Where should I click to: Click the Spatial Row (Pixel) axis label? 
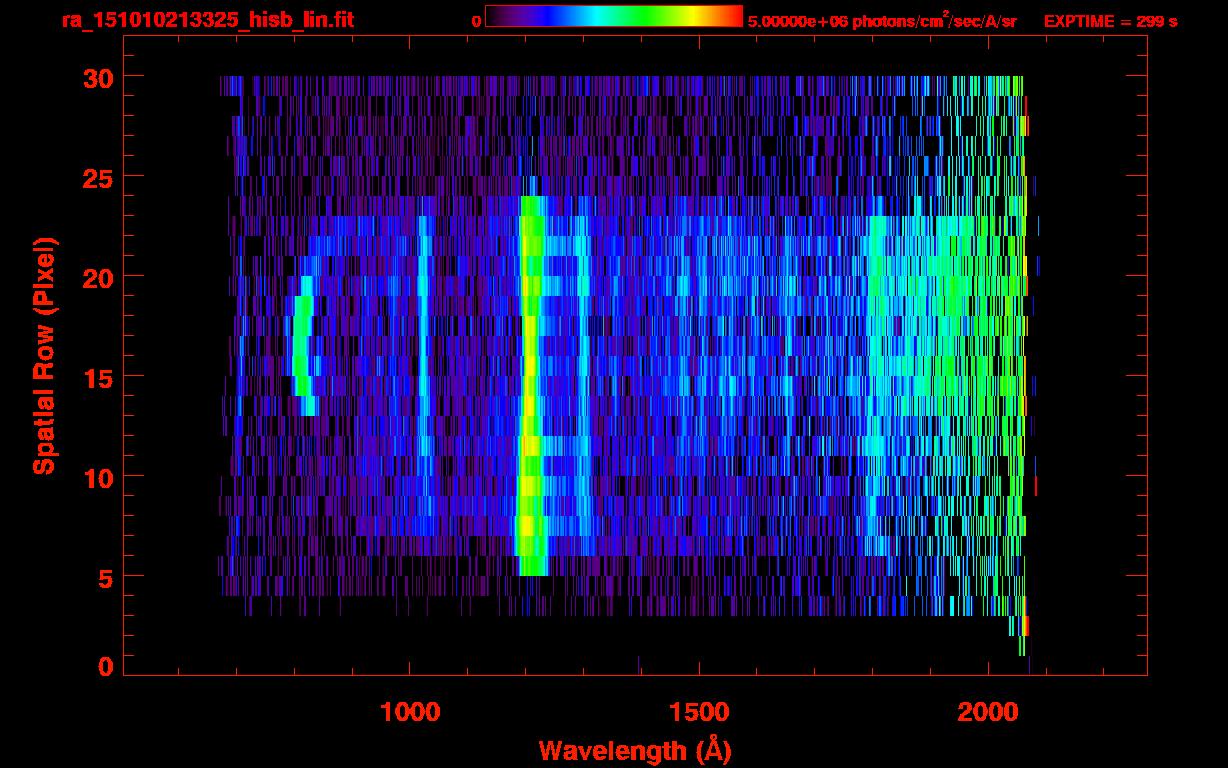coord(44,355)
